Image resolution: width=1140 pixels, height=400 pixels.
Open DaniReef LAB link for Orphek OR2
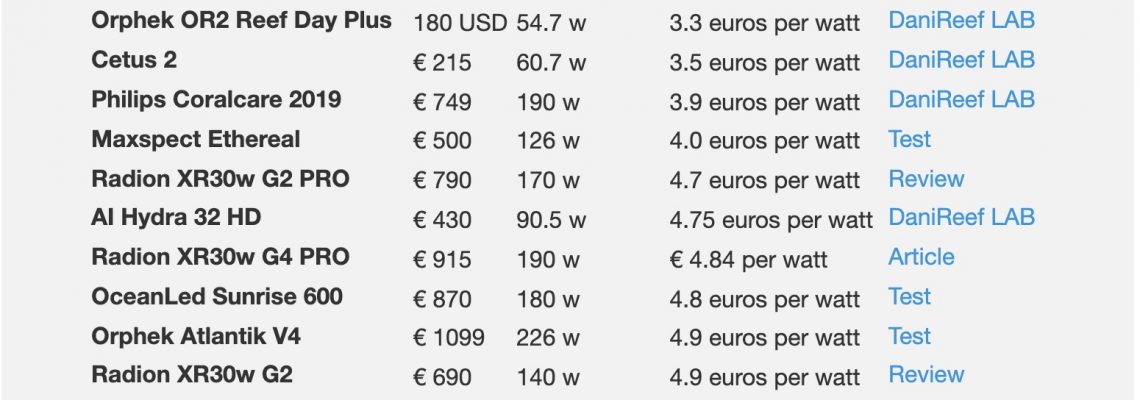pyautogui.click(x=961, y=20)
